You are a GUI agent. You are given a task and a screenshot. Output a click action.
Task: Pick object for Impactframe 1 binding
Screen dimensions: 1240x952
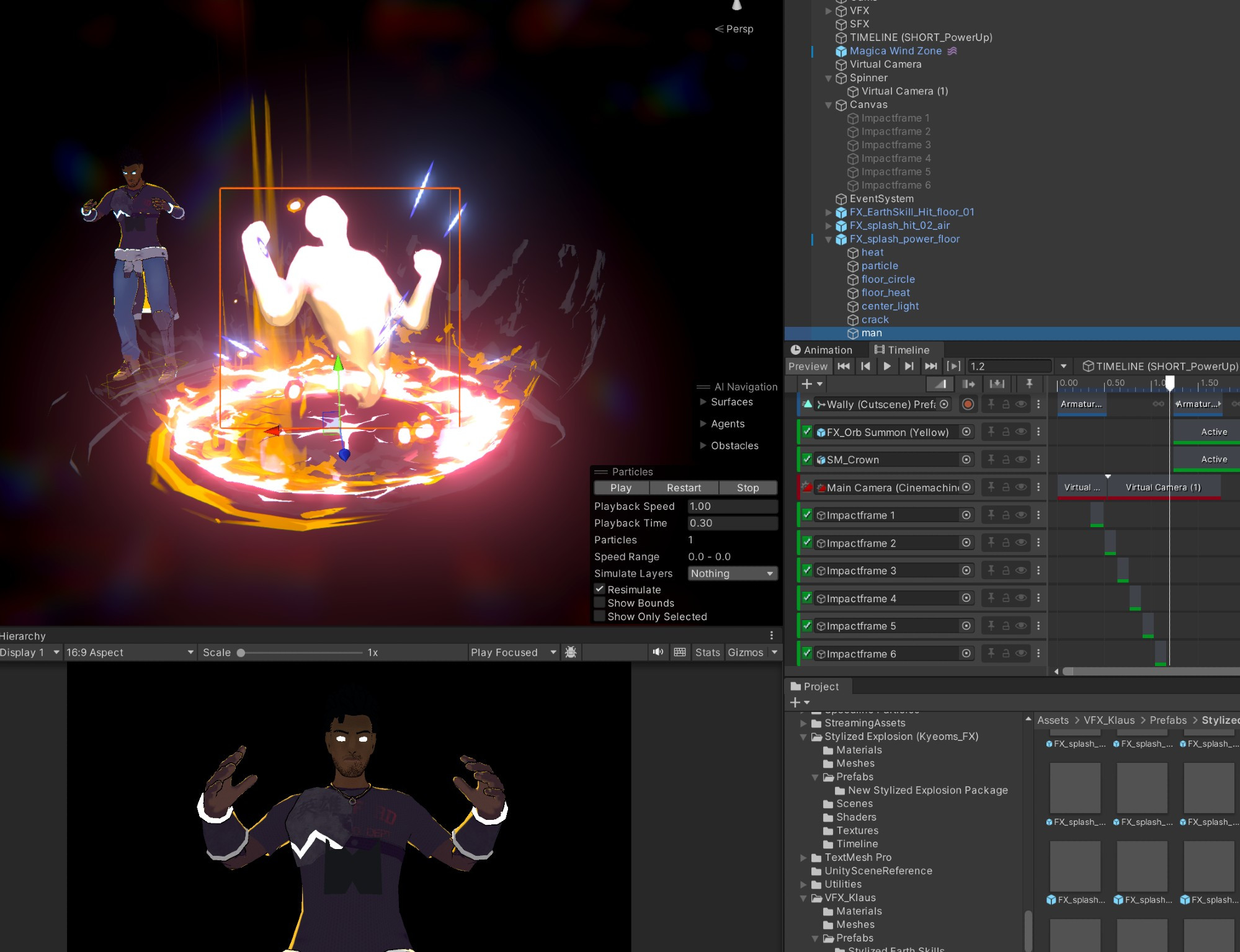[x=966, y=515]
